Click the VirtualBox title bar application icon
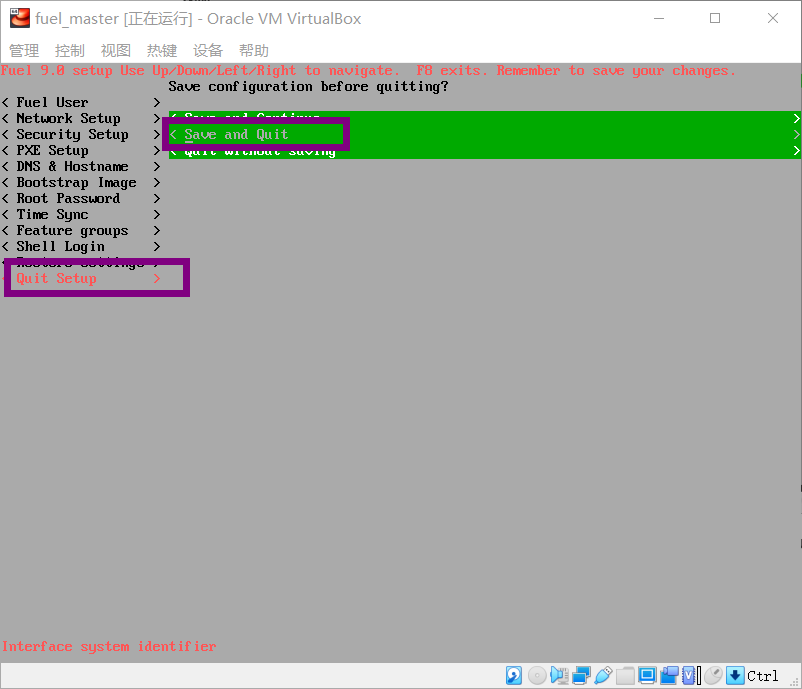This screenshot has height=689, width=802. pos(19,18)
